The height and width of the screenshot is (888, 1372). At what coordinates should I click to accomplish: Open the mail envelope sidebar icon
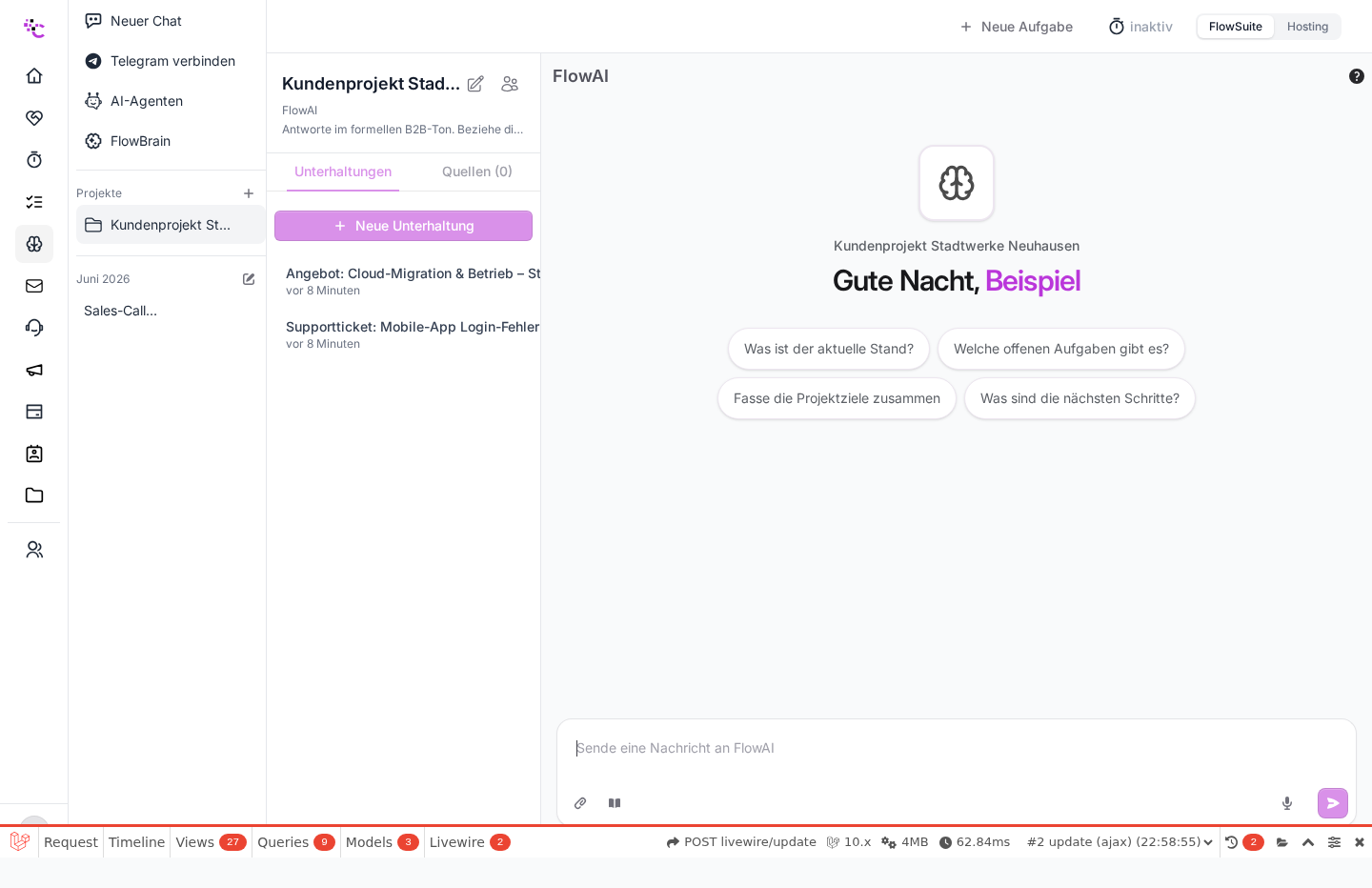tap(34, 286)
